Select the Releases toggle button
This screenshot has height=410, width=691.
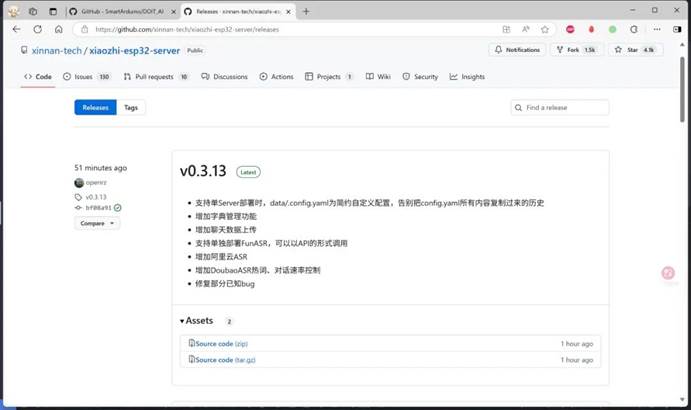click(x=95, y=108)
